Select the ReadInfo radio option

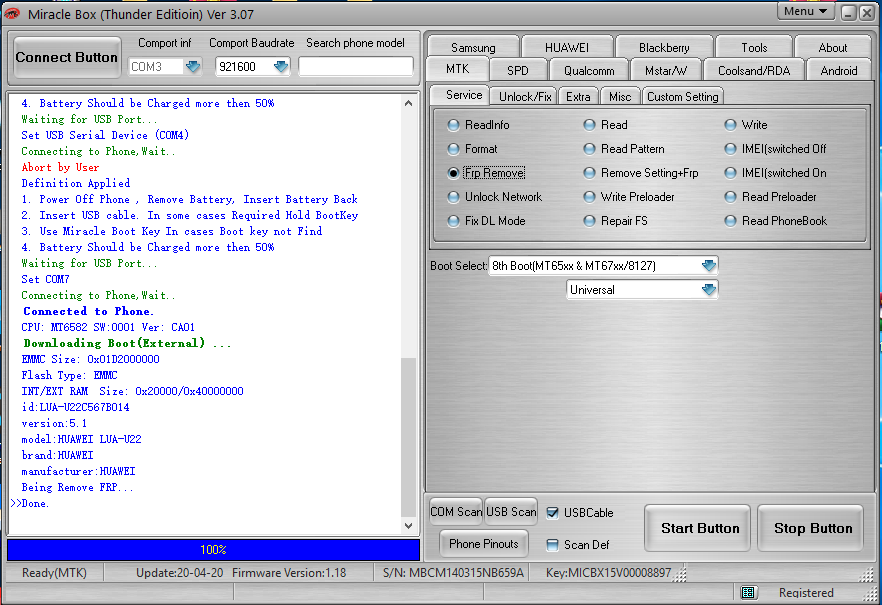[453, 125]
